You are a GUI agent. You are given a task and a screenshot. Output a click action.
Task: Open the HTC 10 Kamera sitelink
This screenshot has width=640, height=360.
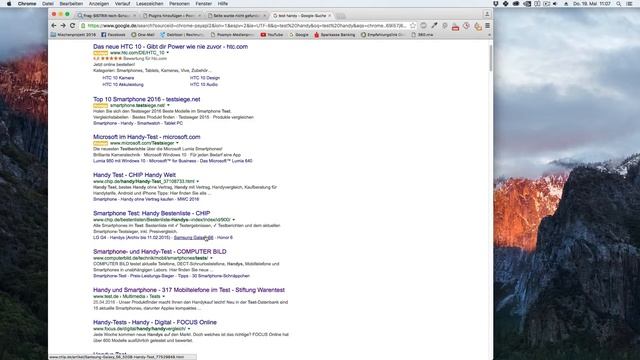pos(118,78)
